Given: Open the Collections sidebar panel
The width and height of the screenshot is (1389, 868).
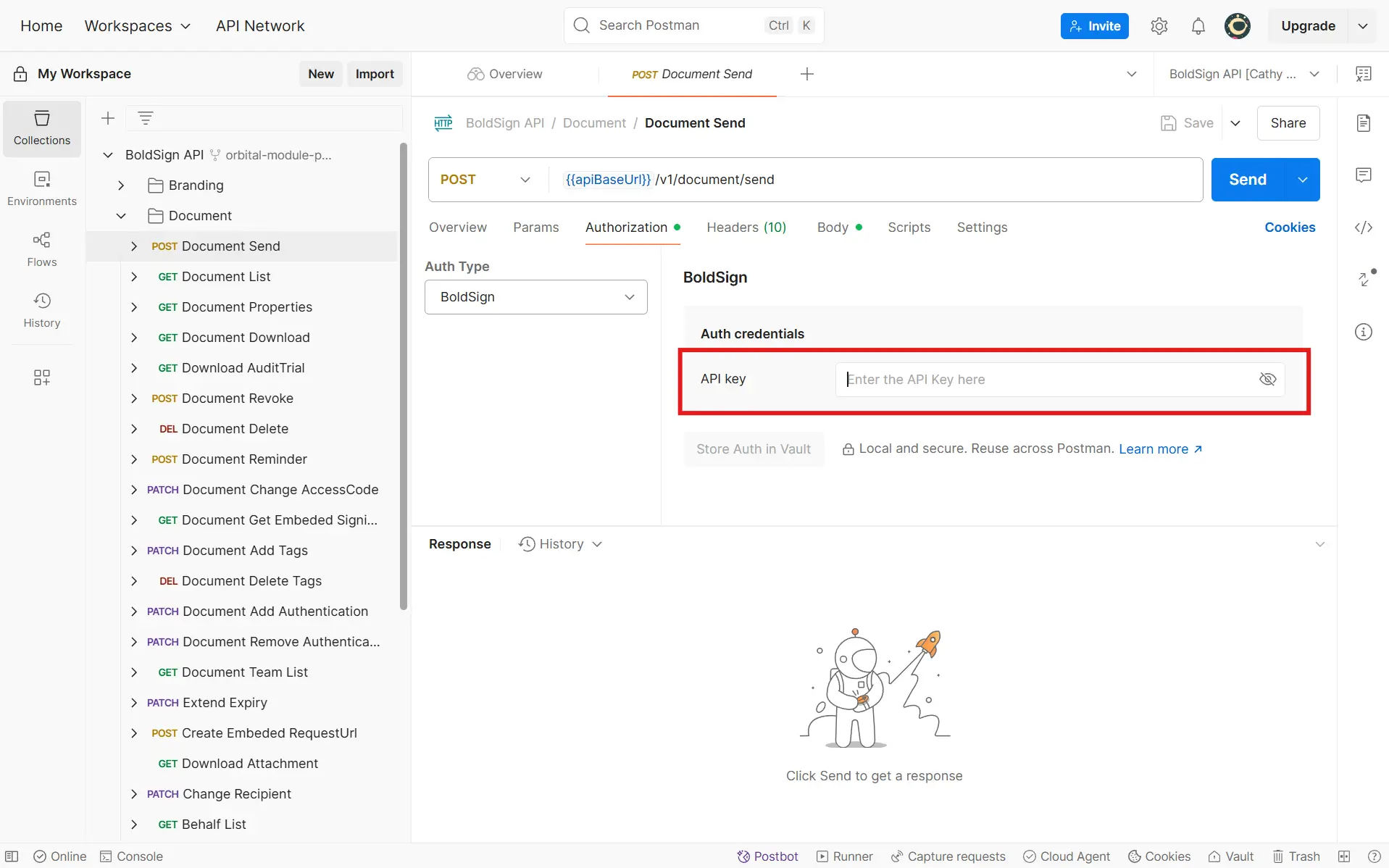Looking at the screenshot, I should coord(42,128).
